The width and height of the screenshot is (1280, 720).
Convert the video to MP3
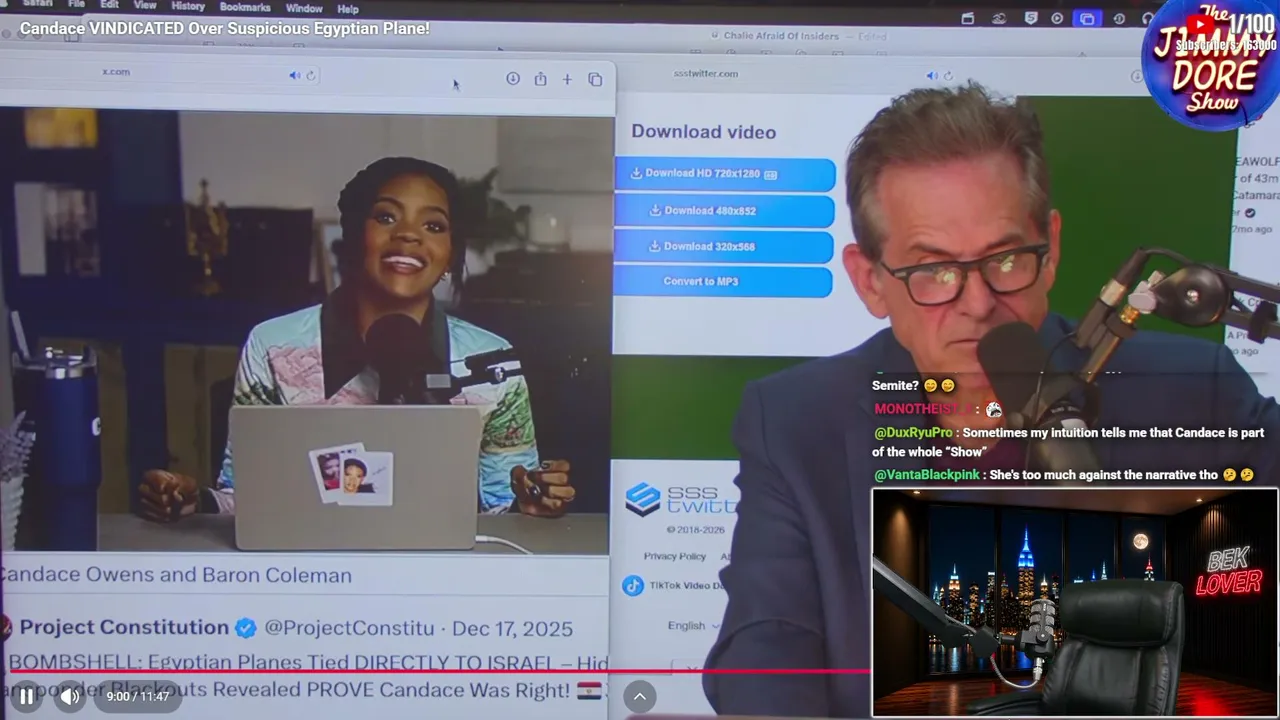[722, 281]
